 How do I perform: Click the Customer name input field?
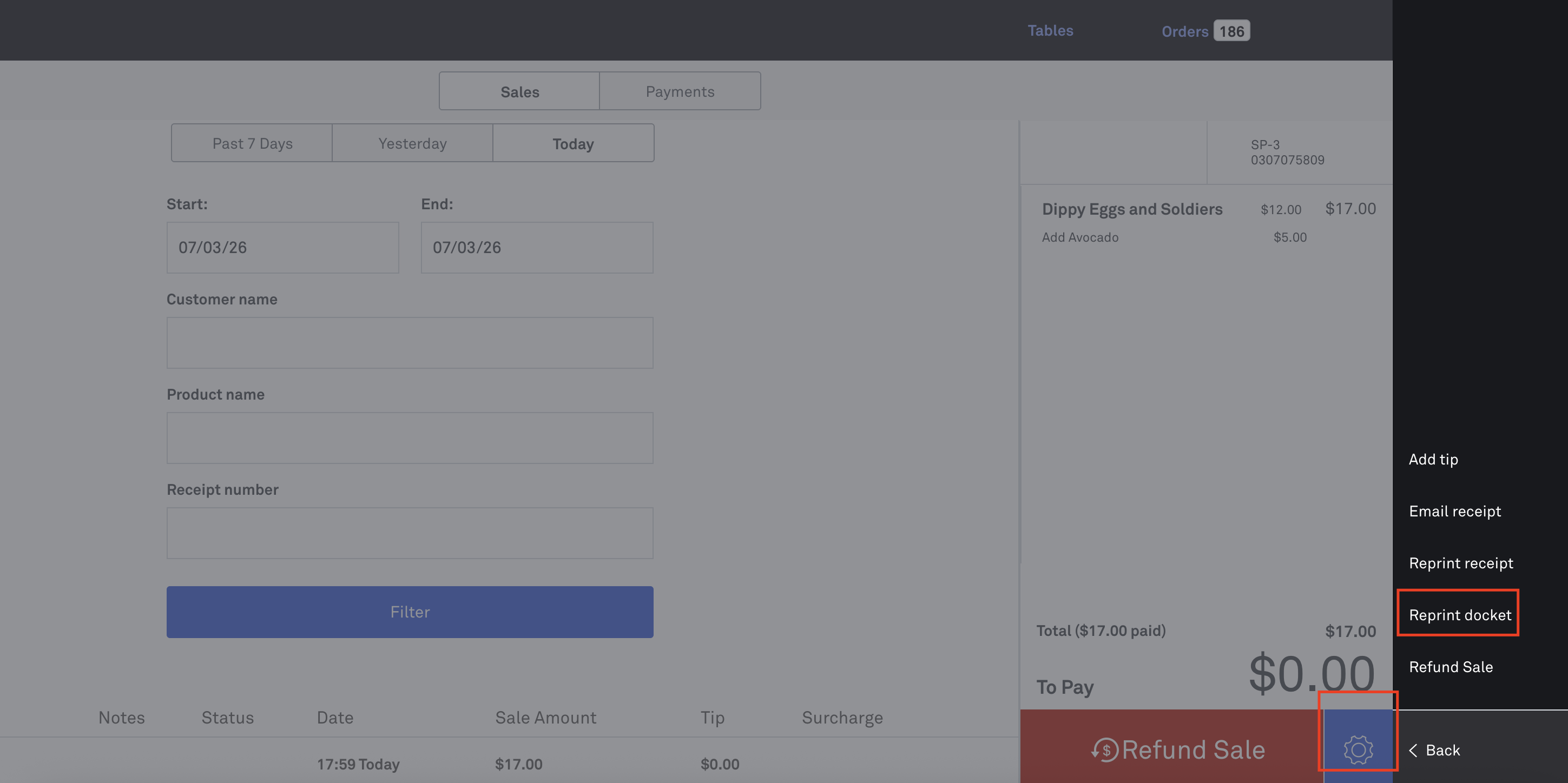click(x=410, y=342)
